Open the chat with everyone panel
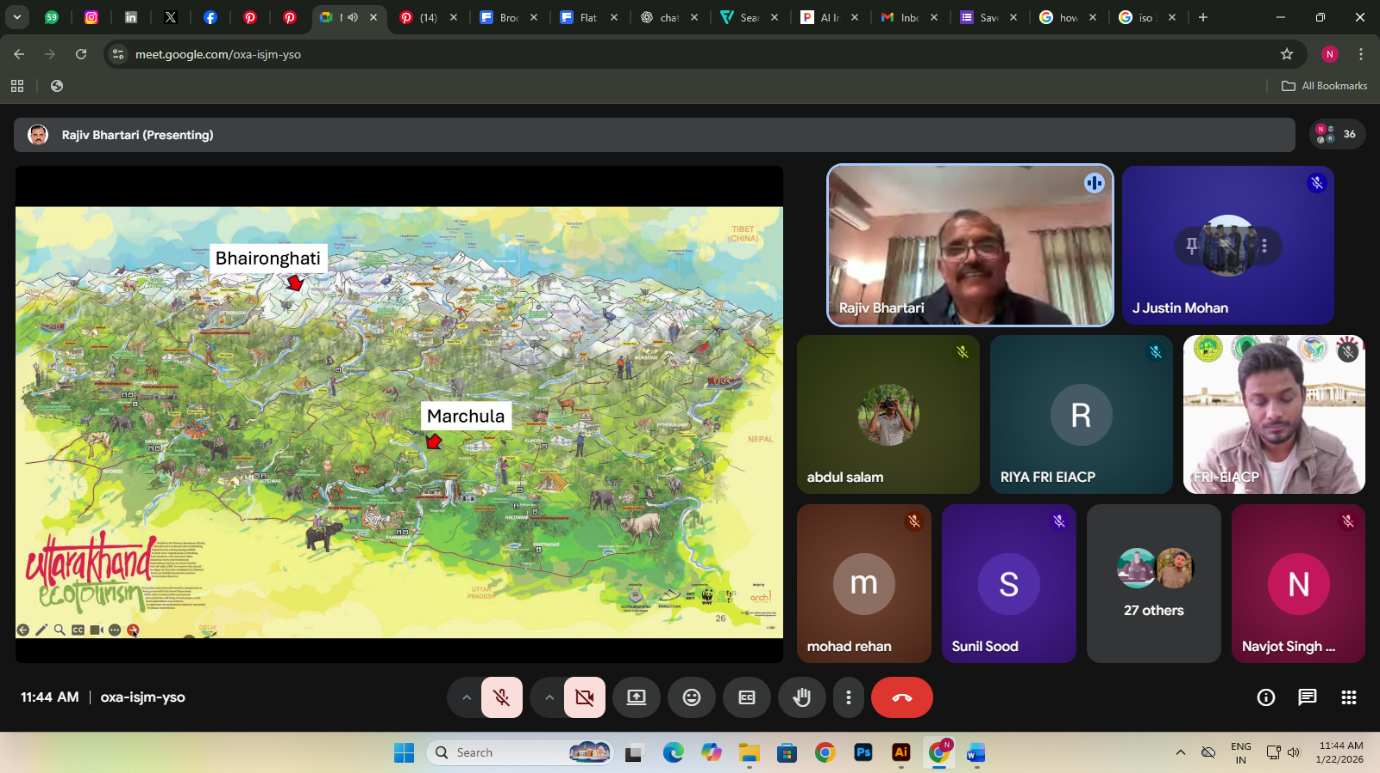 1307,698
